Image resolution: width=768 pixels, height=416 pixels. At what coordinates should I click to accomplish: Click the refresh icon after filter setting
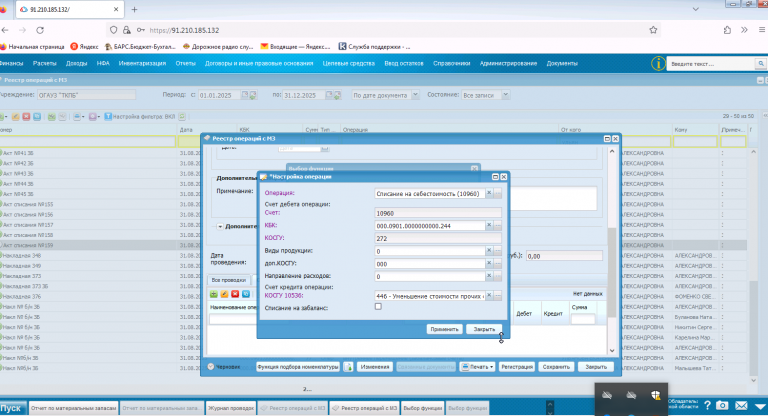182,117
